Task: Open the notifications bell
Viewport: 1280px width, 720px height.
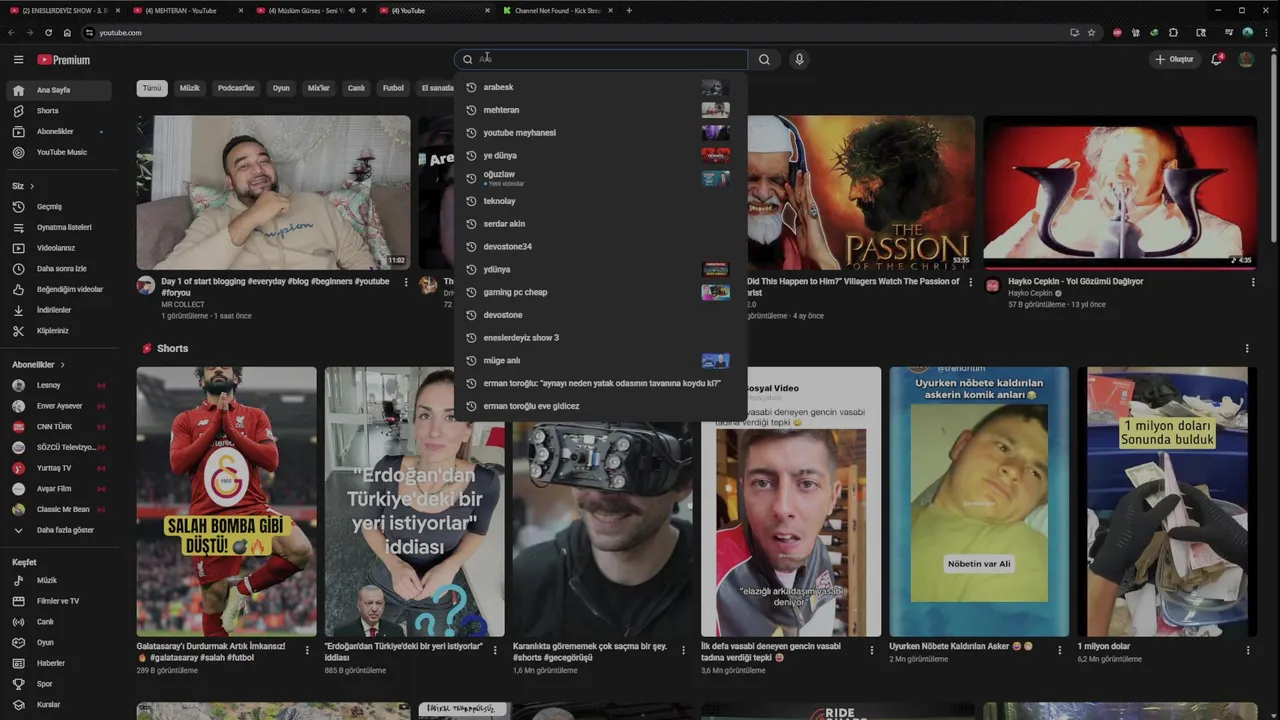Action: pyautogui.click(x=1217, y=59)
